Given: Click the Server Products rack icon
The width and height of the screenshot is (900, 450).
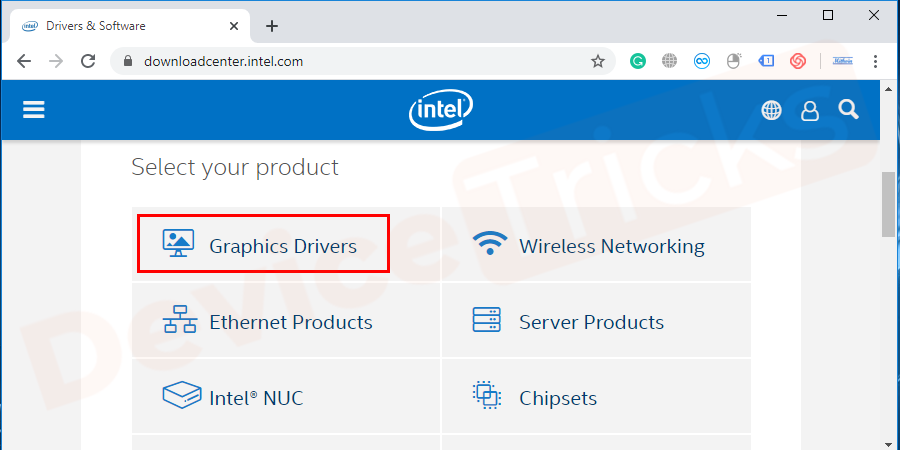Looking at the screenshot, I should coord(486,319).
